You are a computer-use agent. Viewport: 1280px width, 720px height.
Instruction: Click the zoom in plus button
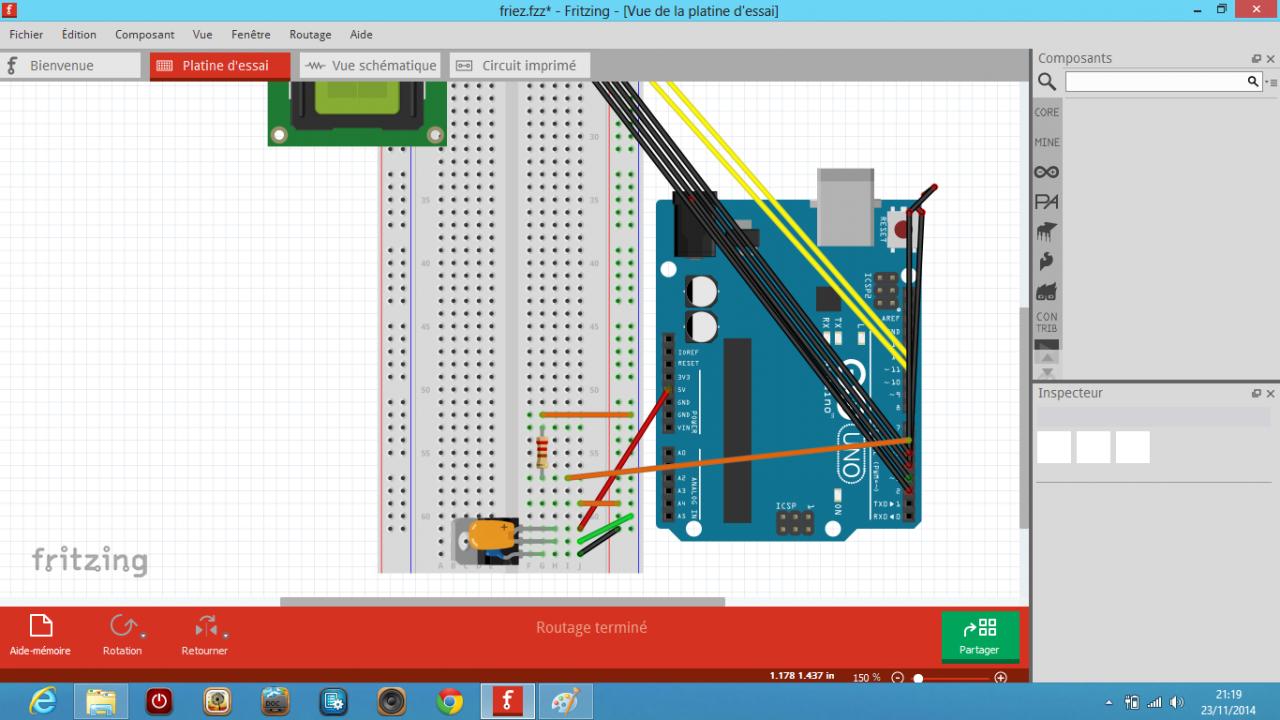click(1000, 678)
